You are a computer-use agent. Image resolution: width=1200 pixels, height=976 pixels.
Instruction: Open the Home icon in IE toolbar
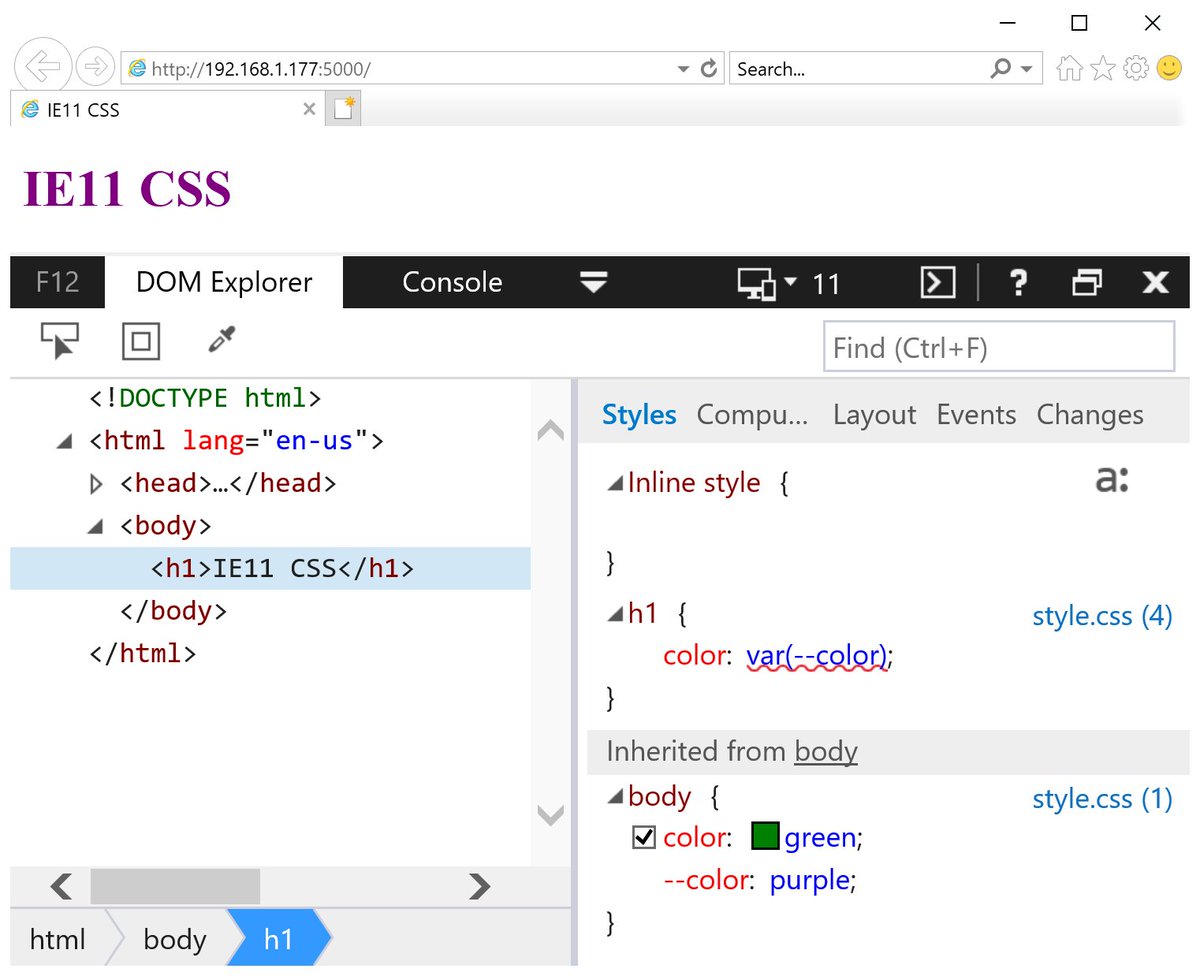pyautogui.click(x=1070, y=68)
